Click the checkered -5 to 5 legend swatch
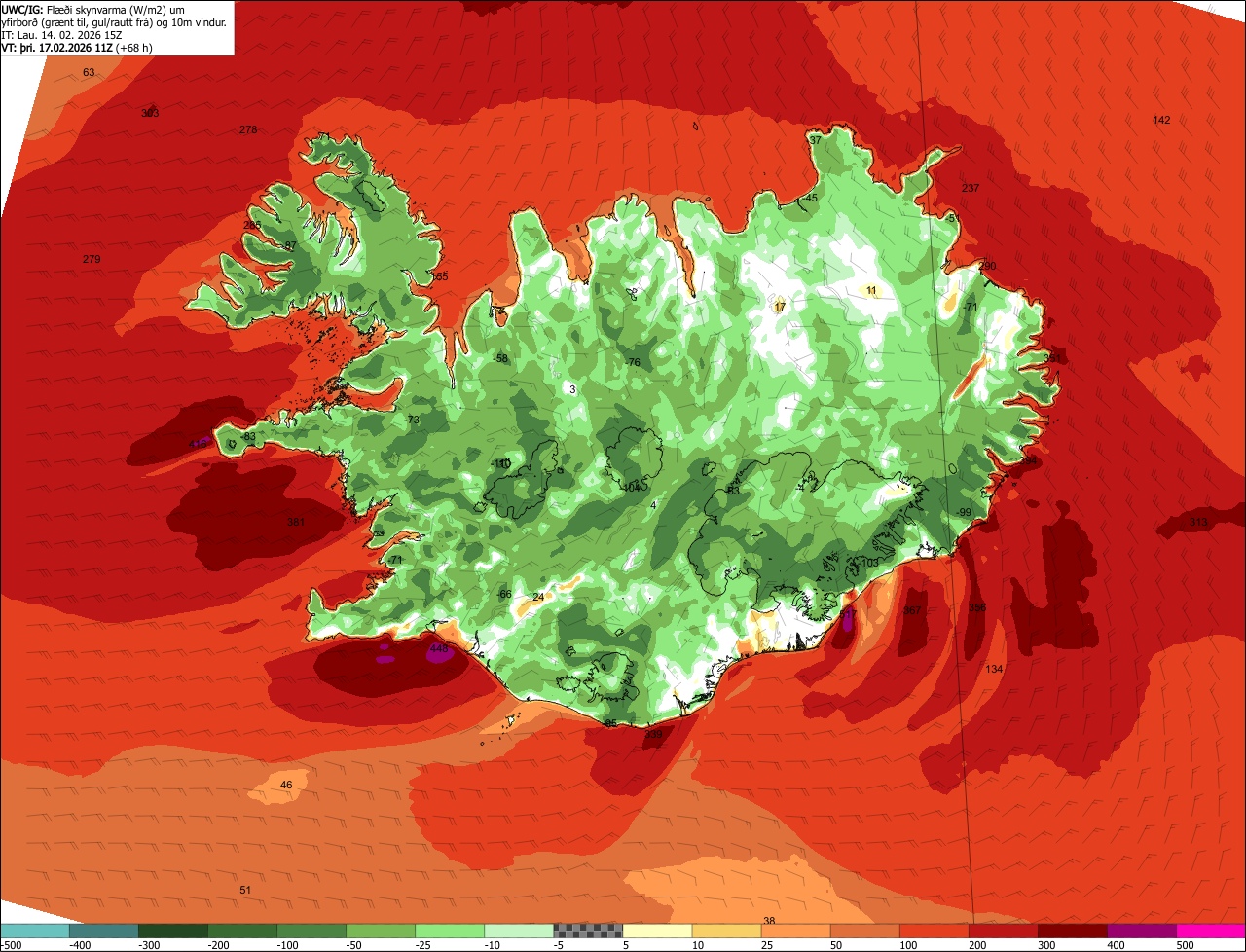 coord(588,931)
